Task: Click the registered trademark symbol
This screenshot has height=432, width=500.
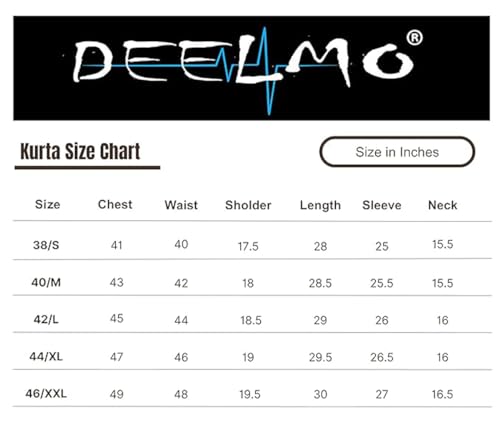Action: point(414,38)
